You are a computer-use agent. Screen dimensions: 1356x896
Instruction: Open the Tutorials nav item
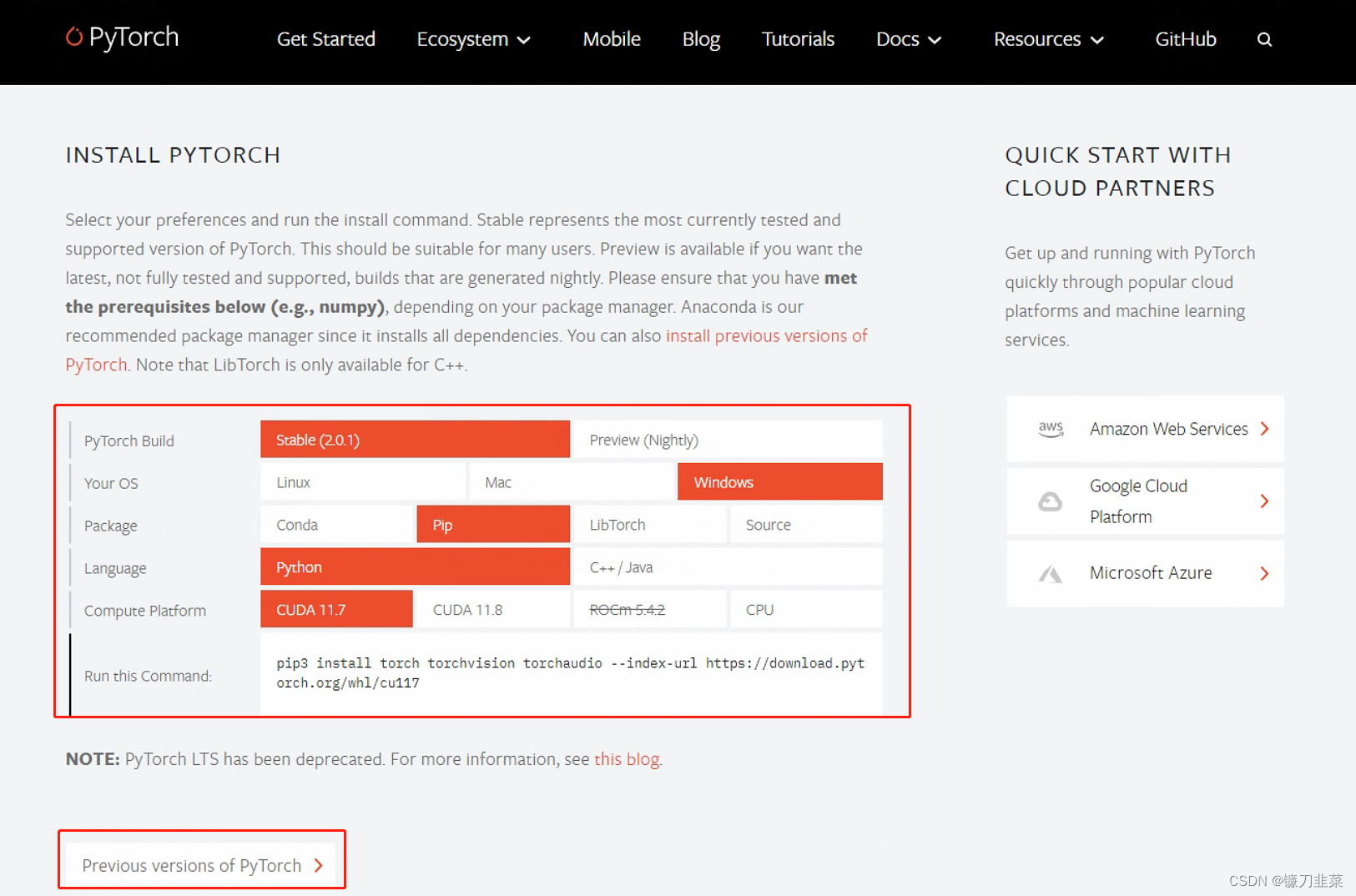(798, 39)
